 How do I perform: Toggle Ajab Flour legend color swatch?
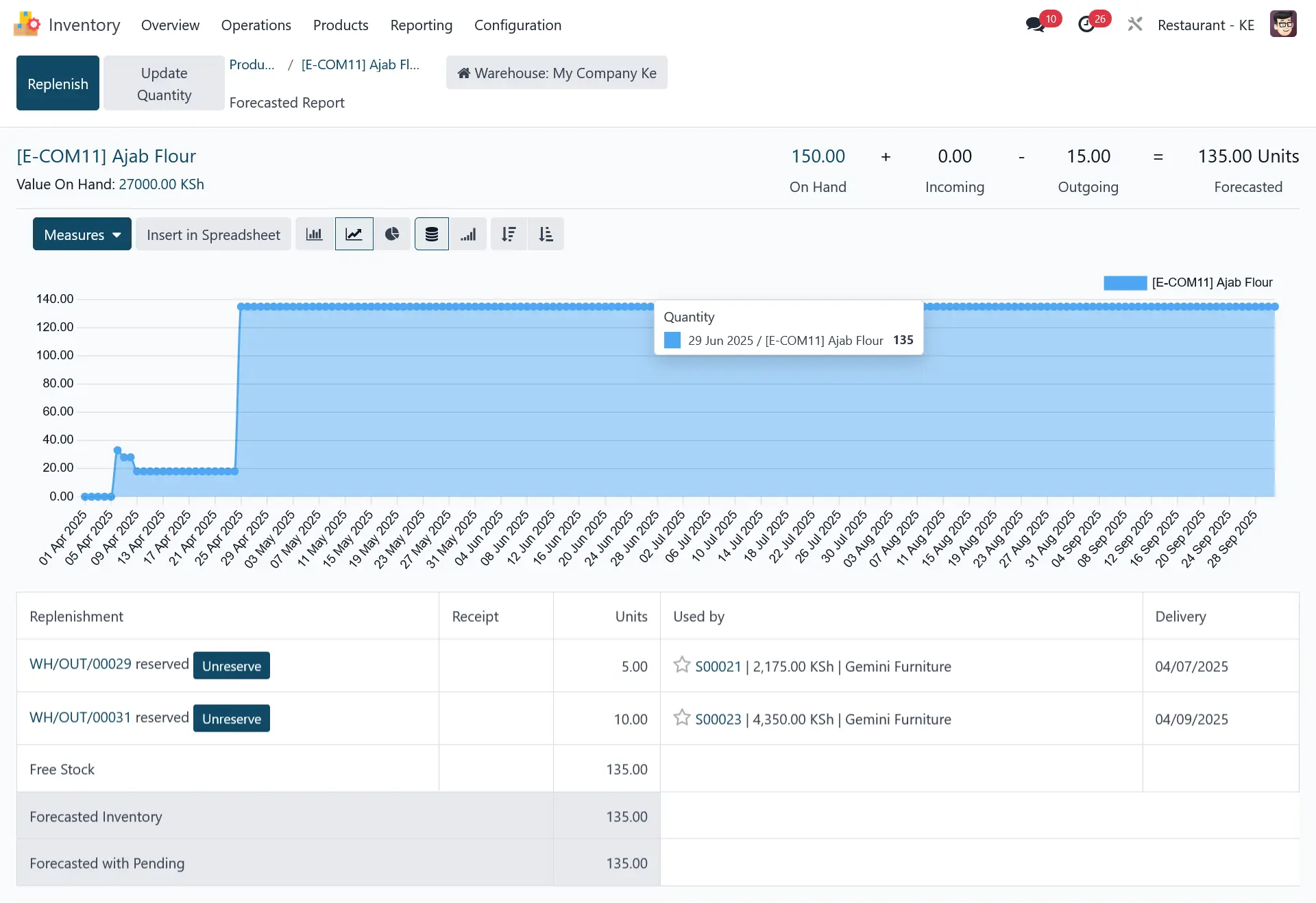coord(1125,282)
